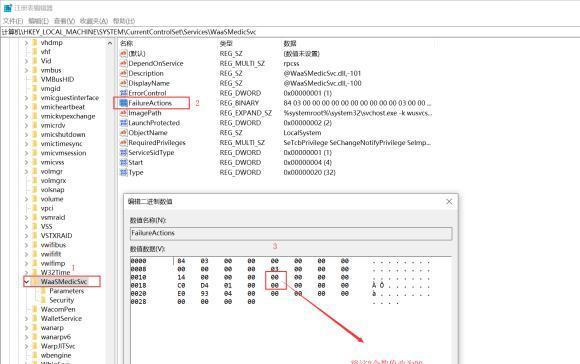Expand the Vid tree node
The height and width of the screenshot is (364, 580).
(26, 61)
